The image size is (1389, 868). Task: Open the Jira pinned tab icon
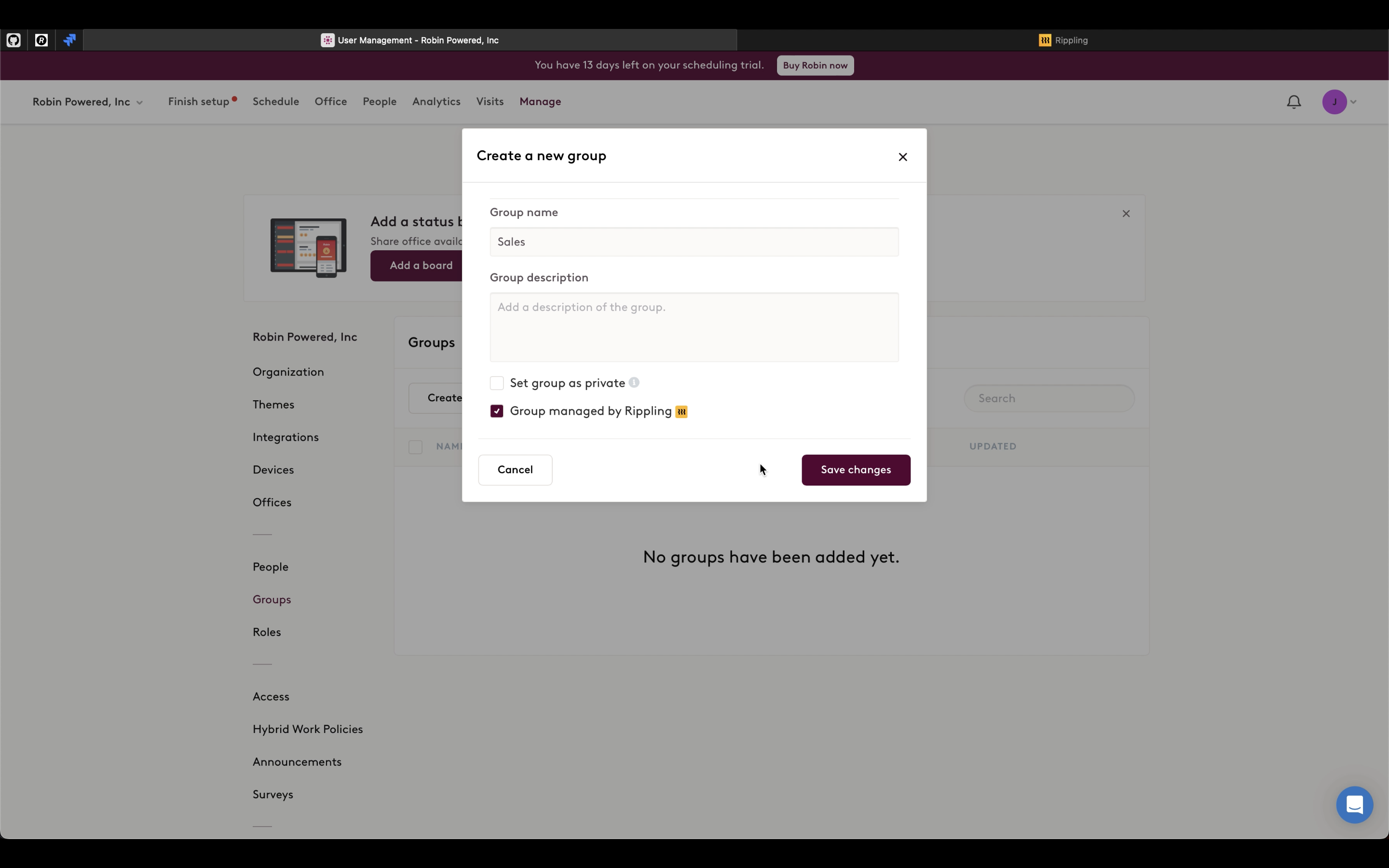coord(69,40)
